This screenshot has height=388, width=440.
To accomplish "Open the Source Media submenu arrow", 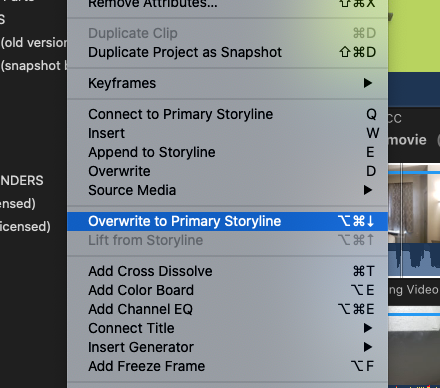I will click(x=368, y=190).
